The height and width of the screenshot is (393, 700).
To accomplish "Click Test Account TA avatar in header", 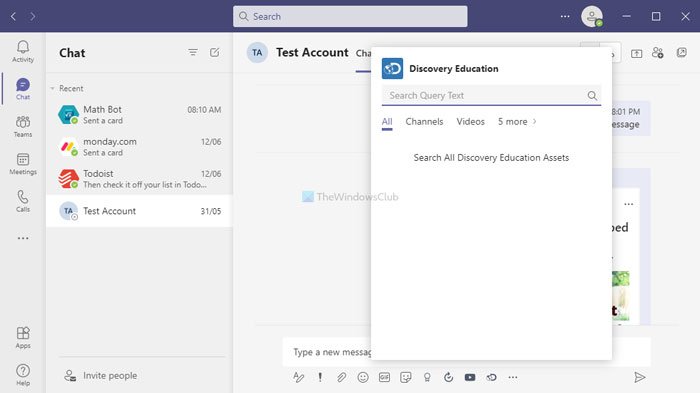I will [257, 53].
